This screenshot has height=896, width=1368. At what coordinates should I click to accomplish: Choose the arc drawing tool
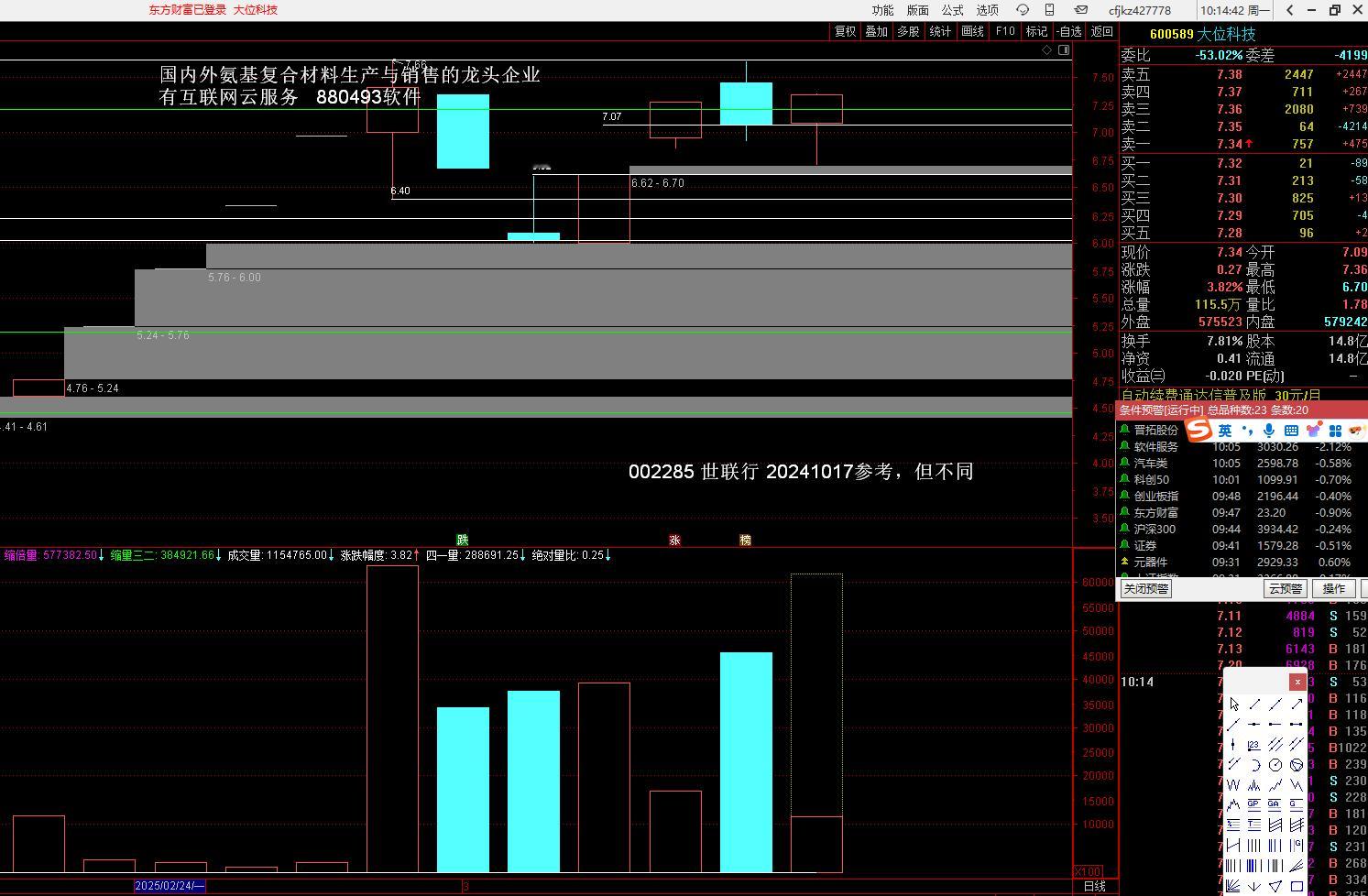click(x=1254, y=764)
